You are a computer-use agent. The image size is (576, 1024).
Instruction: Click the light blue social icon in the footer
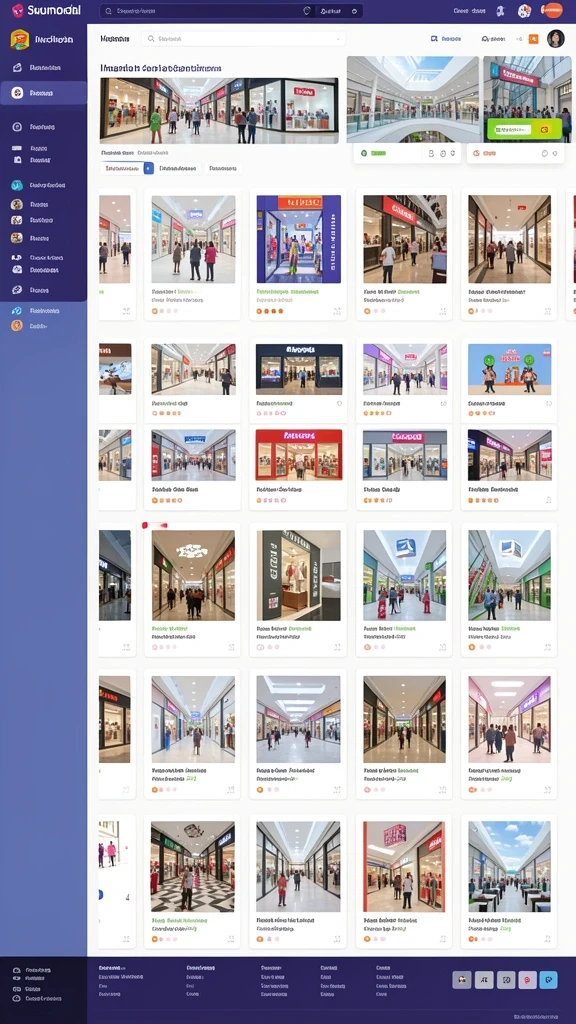coord(549,980)
